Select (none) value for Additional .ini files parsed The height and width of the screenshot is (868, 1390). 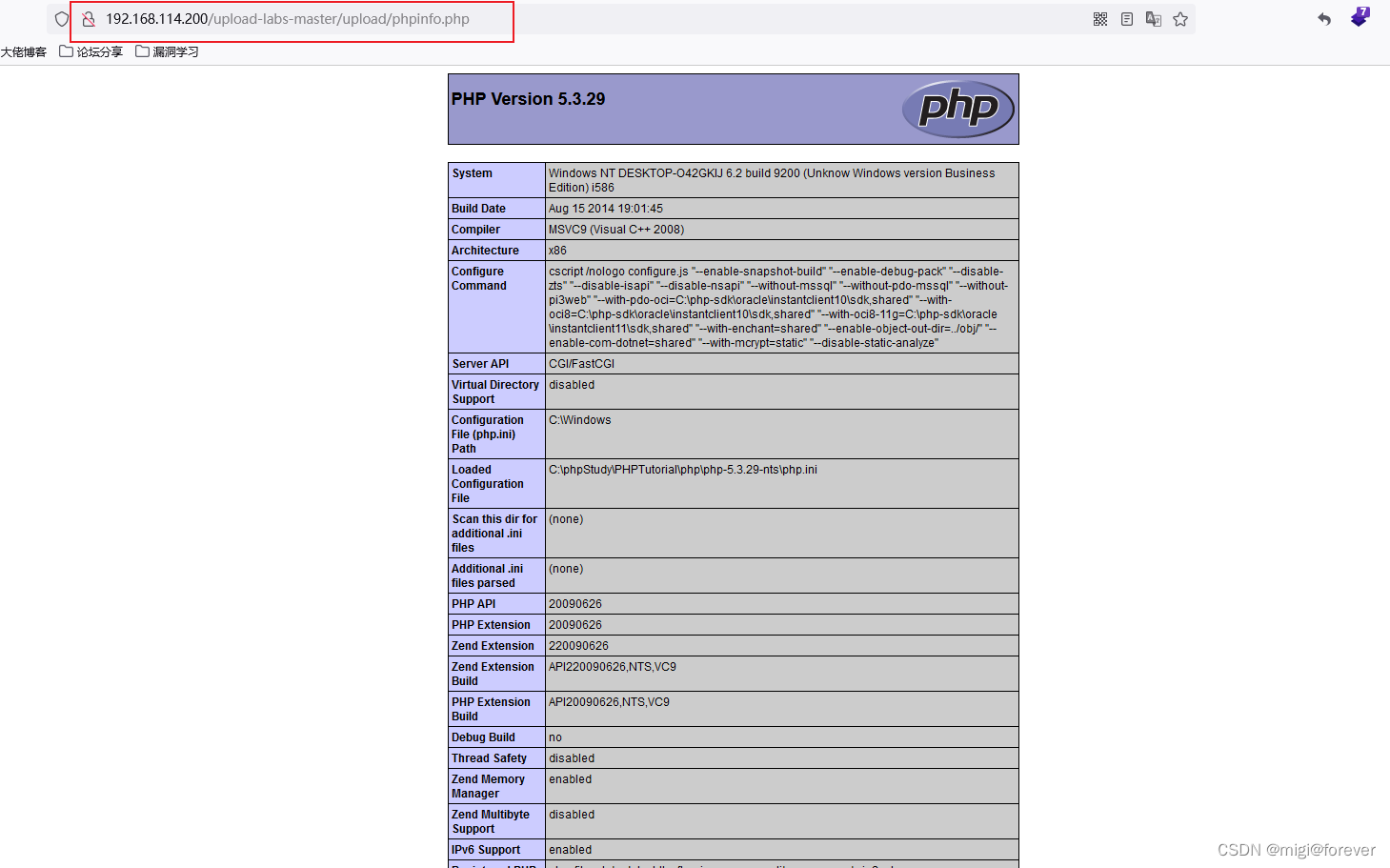[x=566, y=569]
